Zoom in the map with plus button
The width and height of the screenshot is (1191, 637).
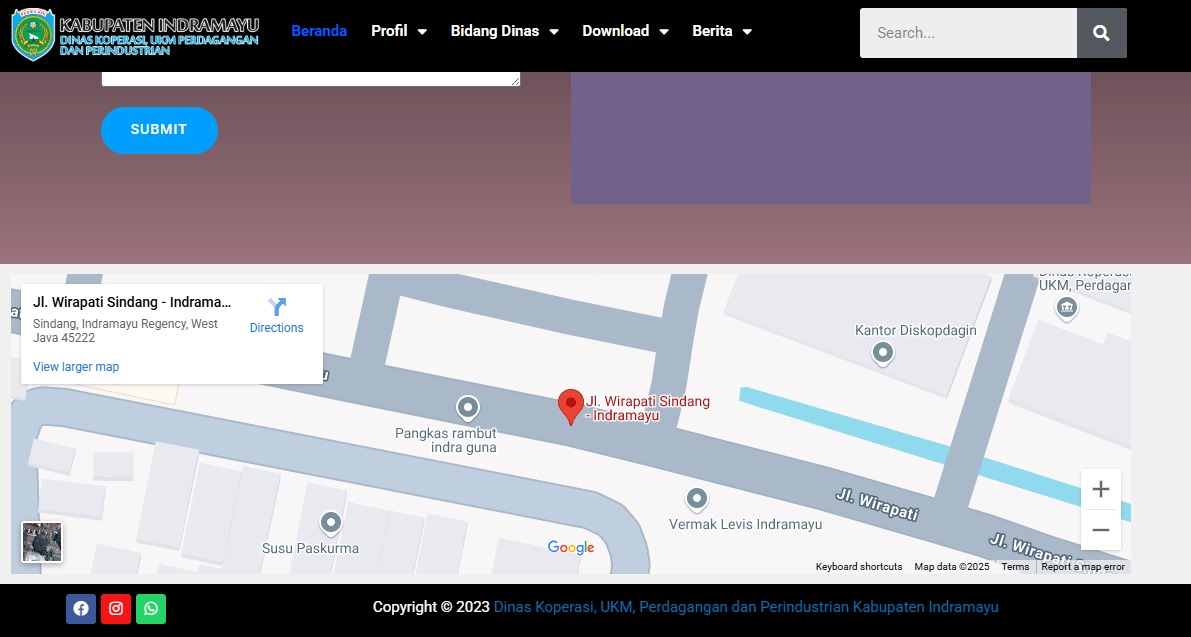[1101, 489]
